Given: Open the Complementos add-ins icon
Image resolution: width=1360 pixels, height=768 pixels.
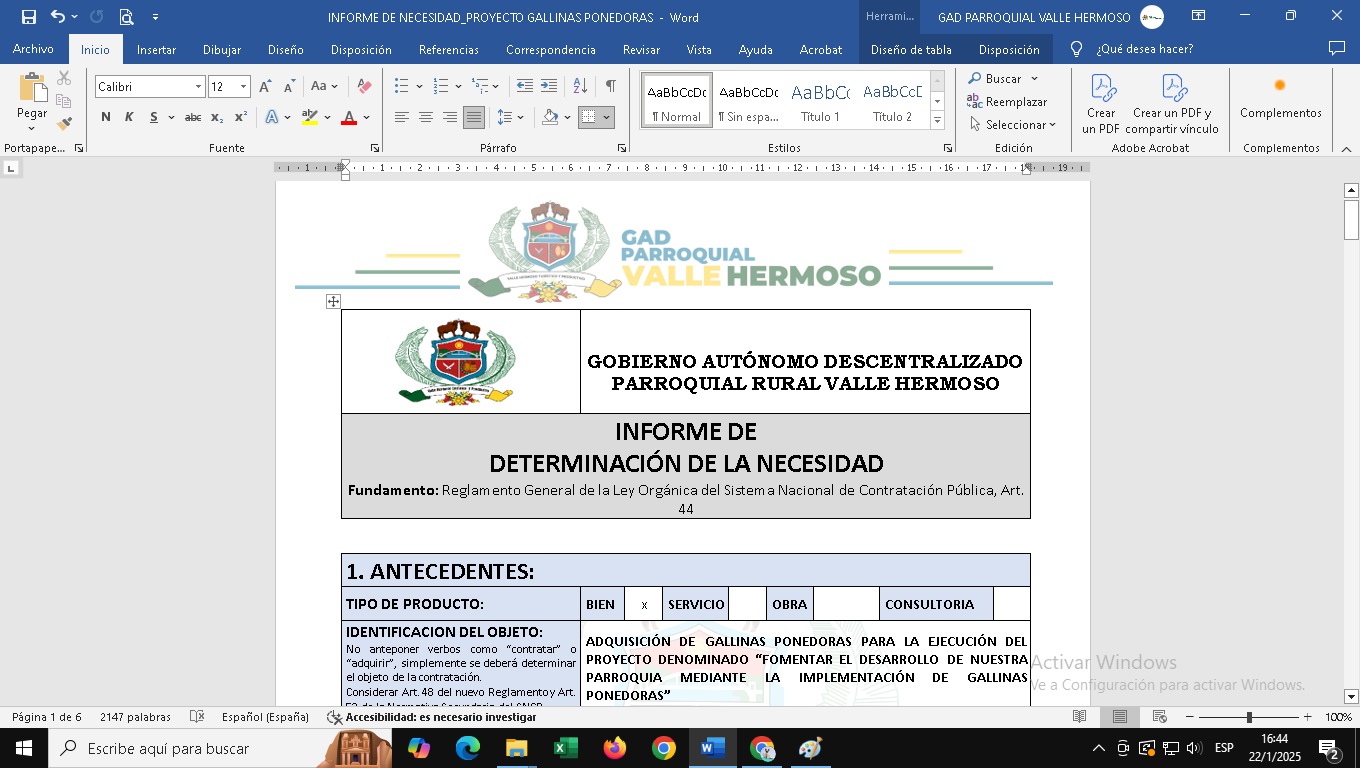Looking at the screenshot, I should click(x=1280, y=97).
